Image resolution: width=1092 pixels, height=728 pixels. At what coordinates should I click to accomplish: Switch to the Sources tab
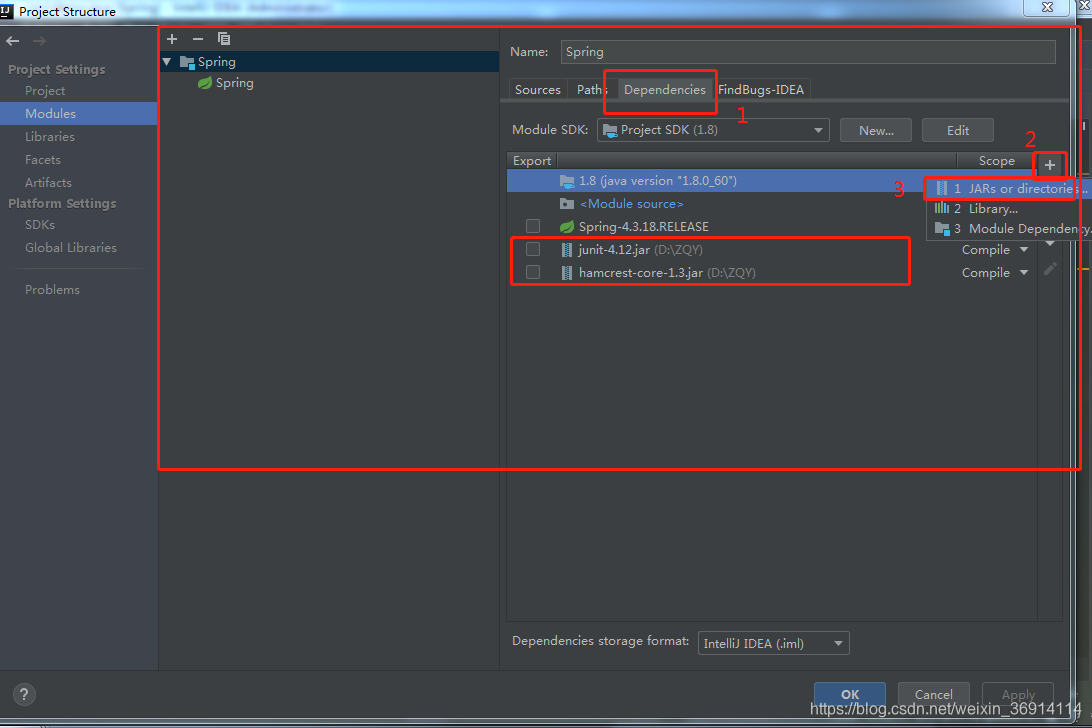tap(538, 89)
